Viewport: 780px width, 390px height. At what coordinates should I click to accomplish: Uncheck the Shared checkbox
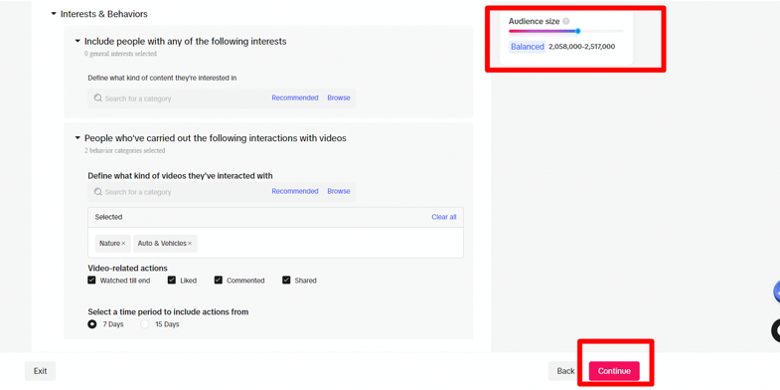tap(286, 281)
